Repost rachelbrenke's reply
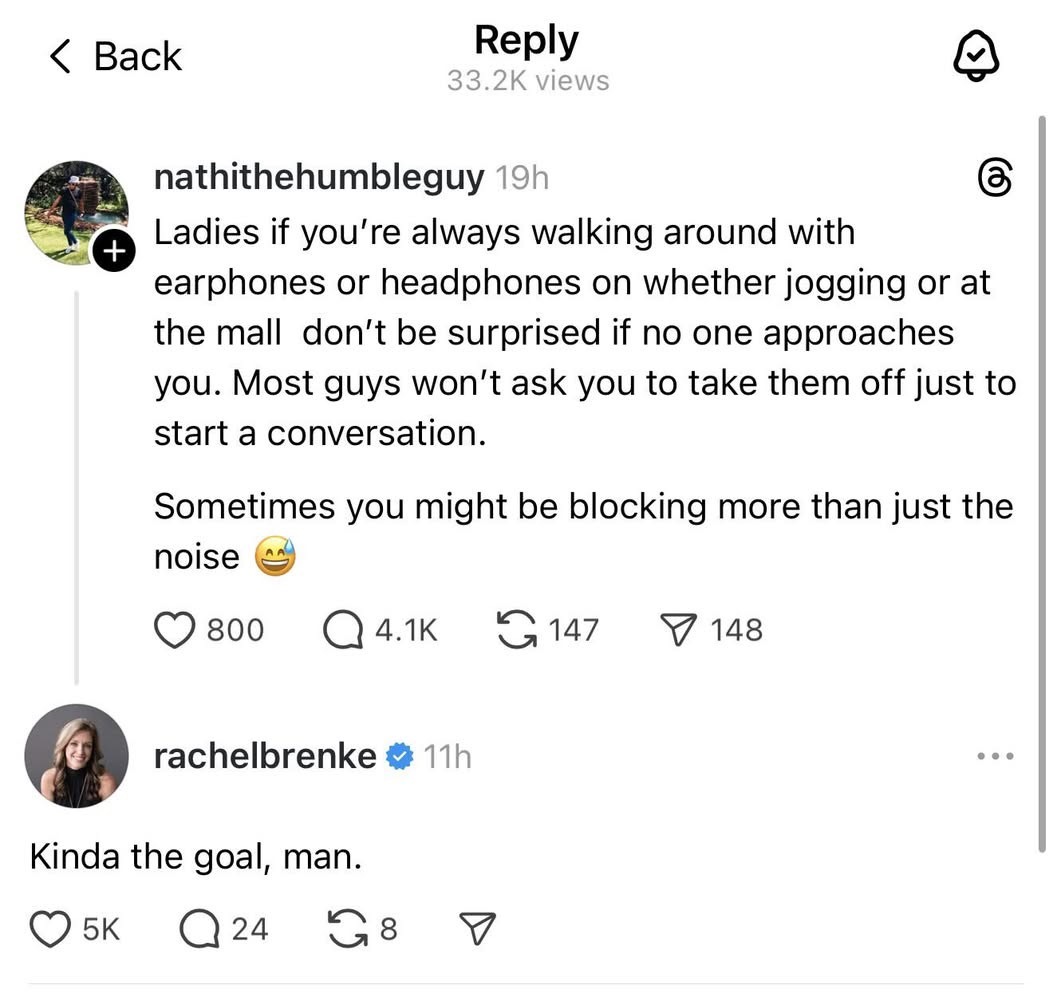 pos(346,929)
